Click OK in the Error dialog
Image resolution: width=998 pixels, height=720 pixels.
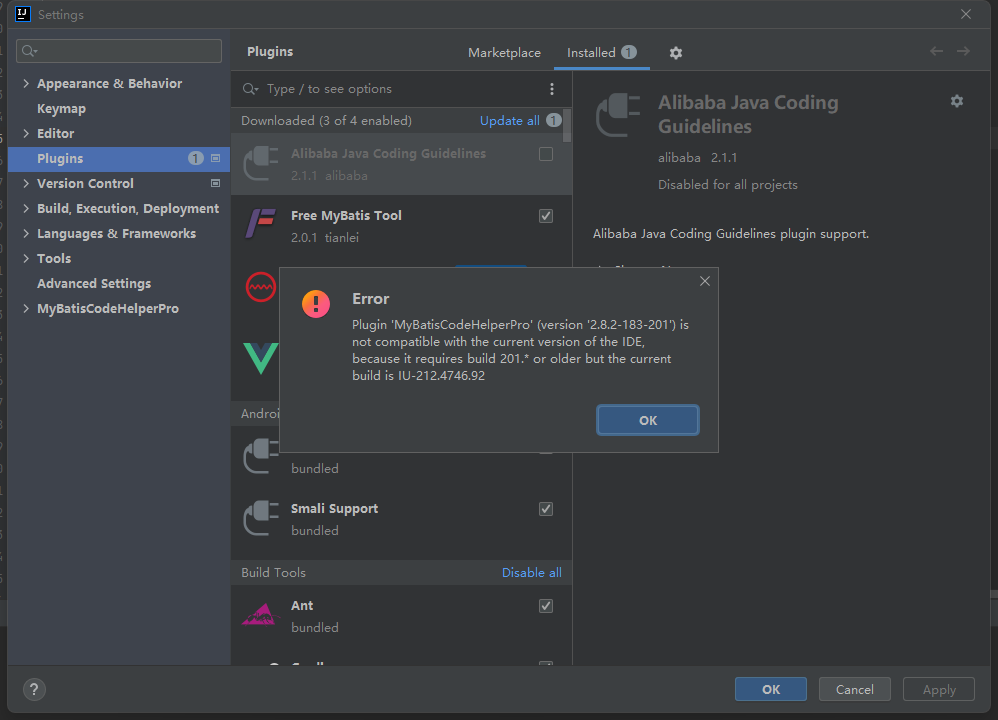click(x=647, y=420)
